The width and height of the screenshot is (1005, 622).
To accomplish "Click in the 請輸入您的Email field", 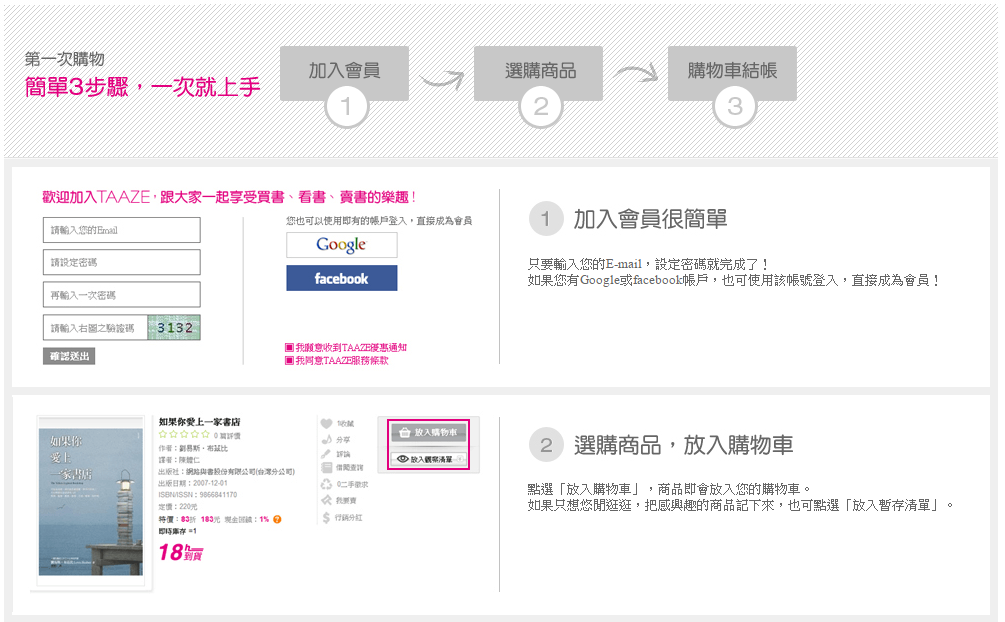I will coord(122,230).
